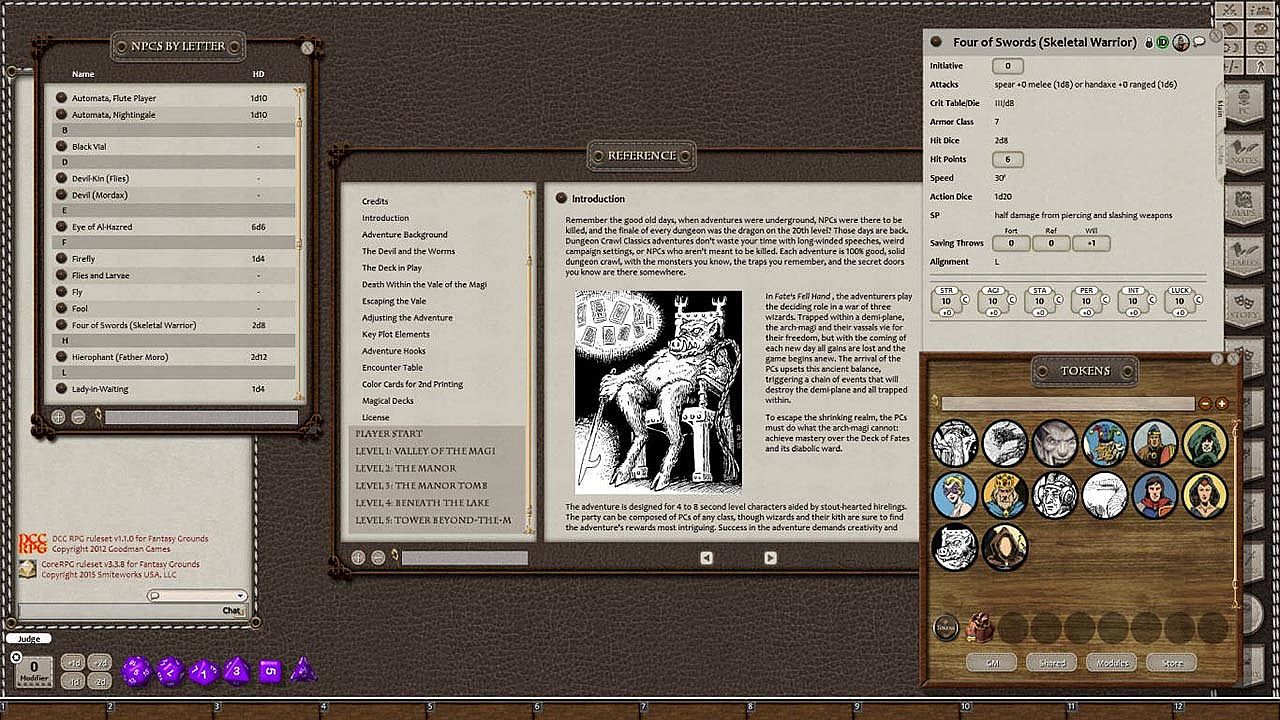Click the Initiative value box
The height and width of the screenshot is (720, 1280).
click(1007, 66)
